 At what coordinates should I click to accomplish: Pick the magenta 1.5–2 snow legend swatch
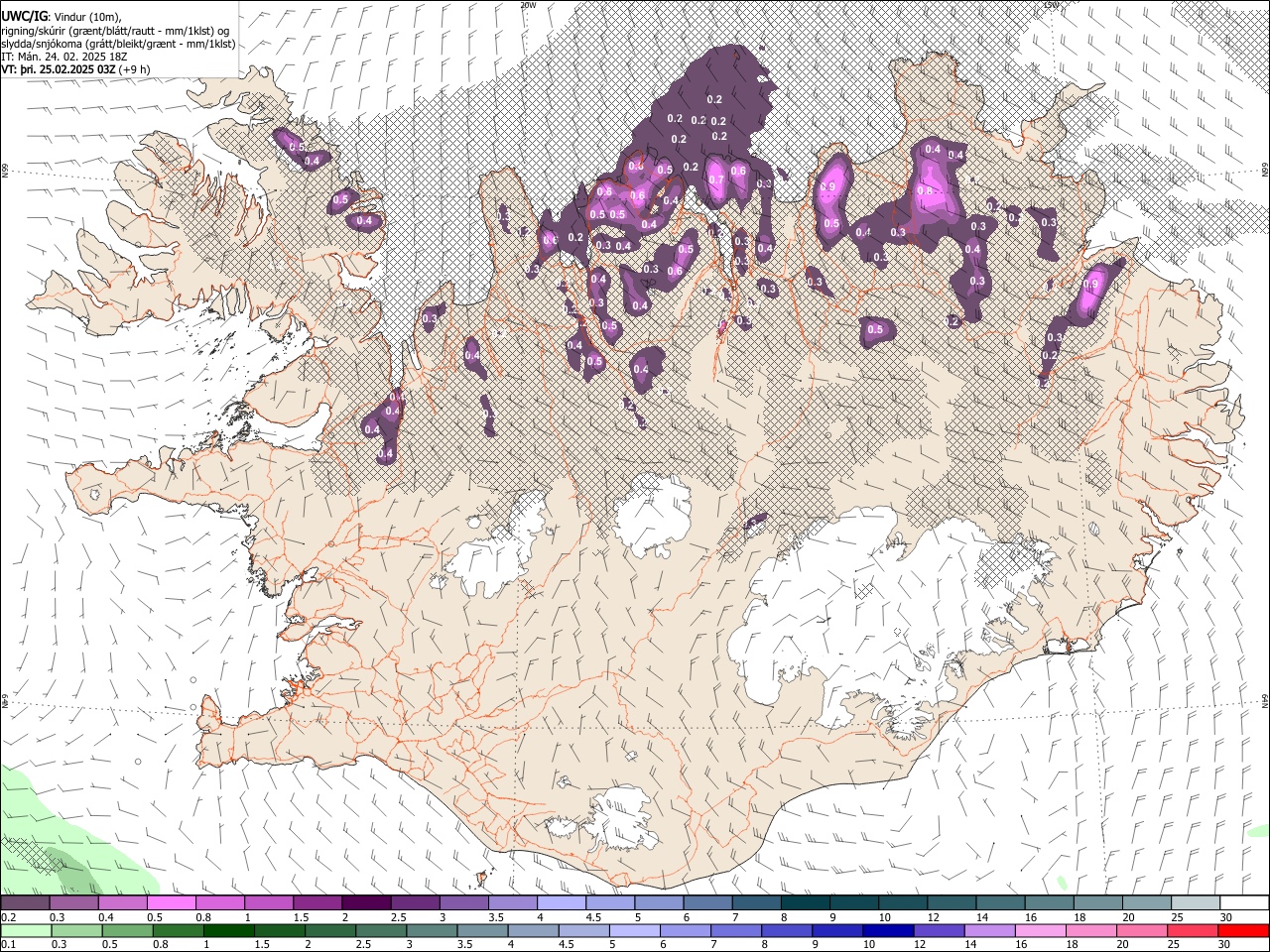click(x=317, y=902)
